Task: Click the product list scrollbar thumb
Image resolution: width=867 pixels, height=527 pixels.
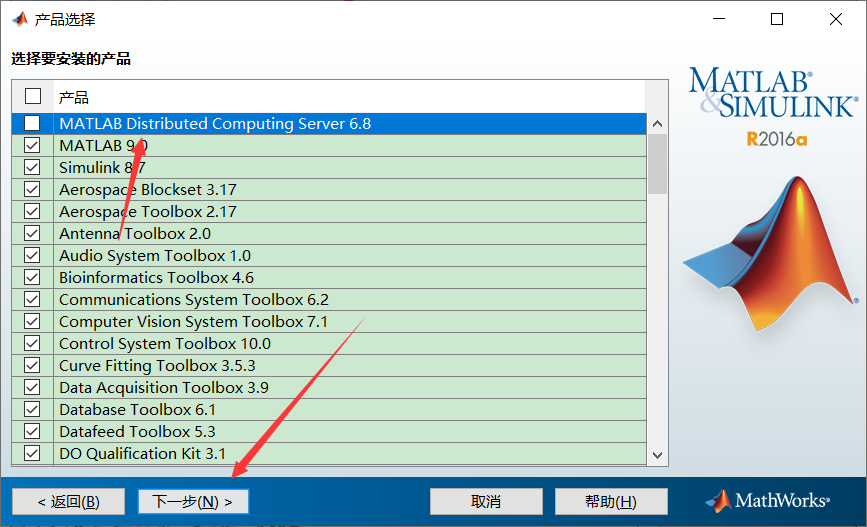Action: [x=657, y=164]
